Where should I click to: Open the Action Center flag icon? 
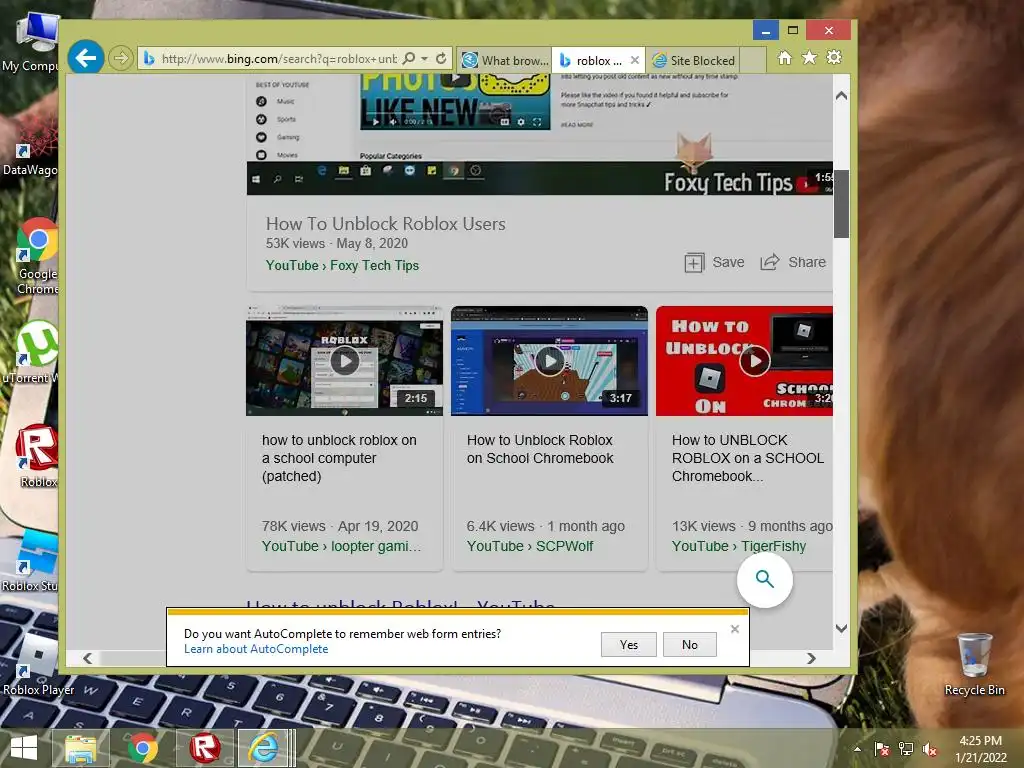click(x=882, y=749)
